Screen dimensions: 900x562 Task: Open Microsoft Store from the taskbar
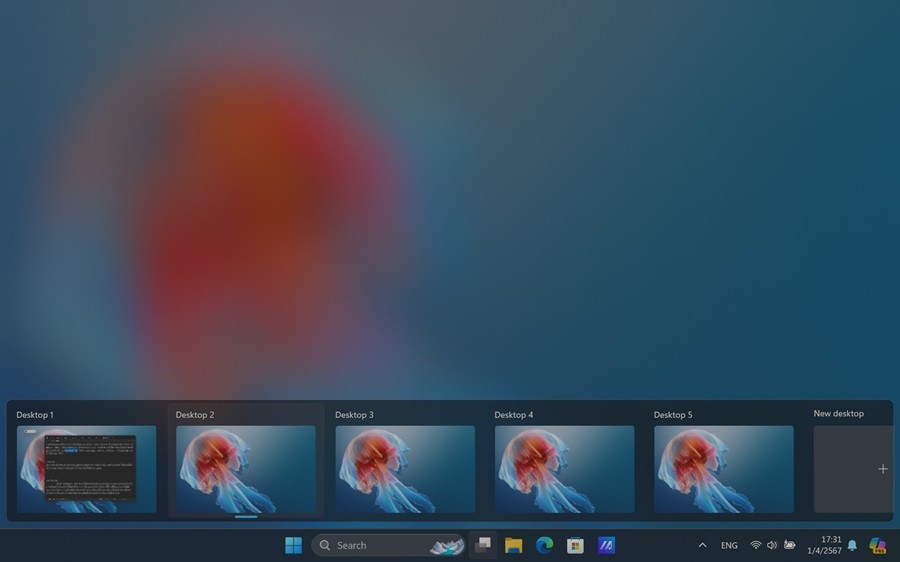coord(575,545)
